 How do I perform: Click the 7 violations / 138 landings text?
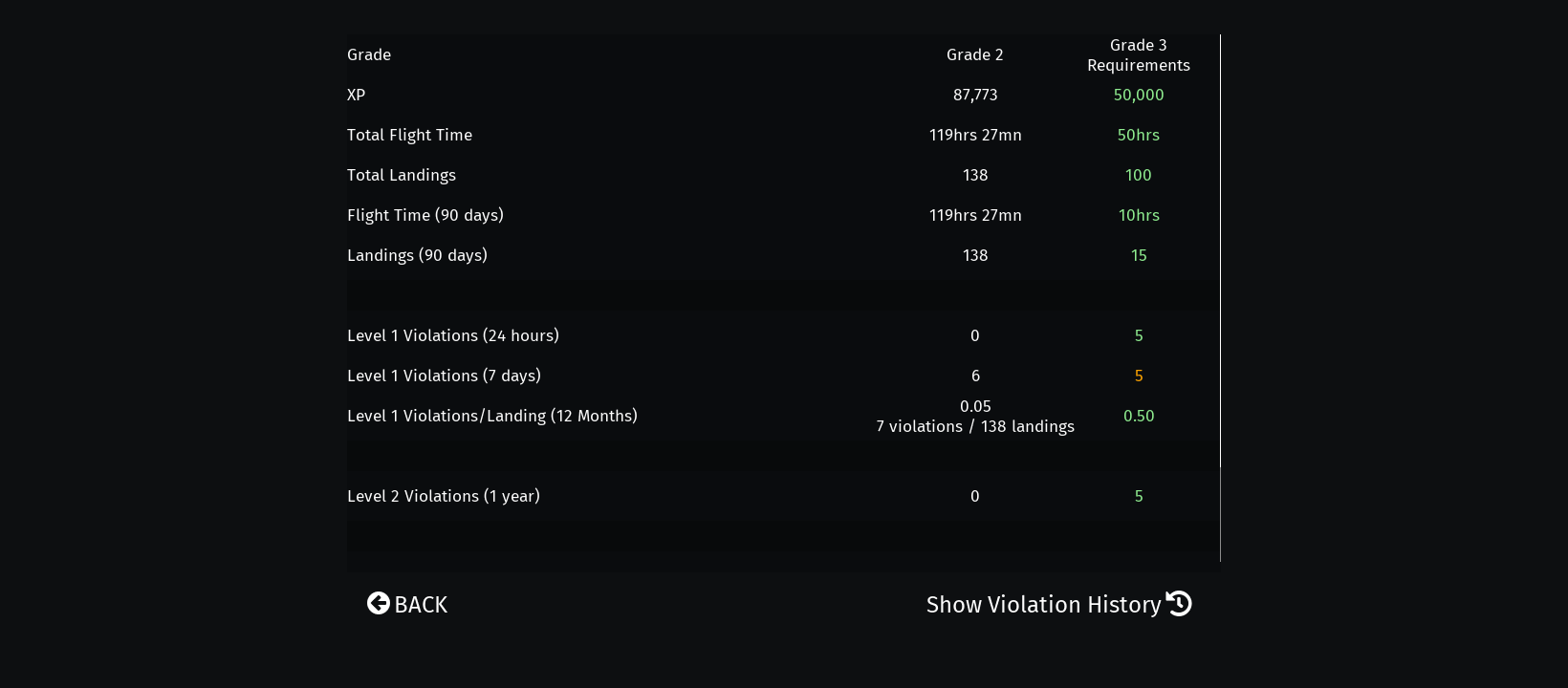coord(975,426)
